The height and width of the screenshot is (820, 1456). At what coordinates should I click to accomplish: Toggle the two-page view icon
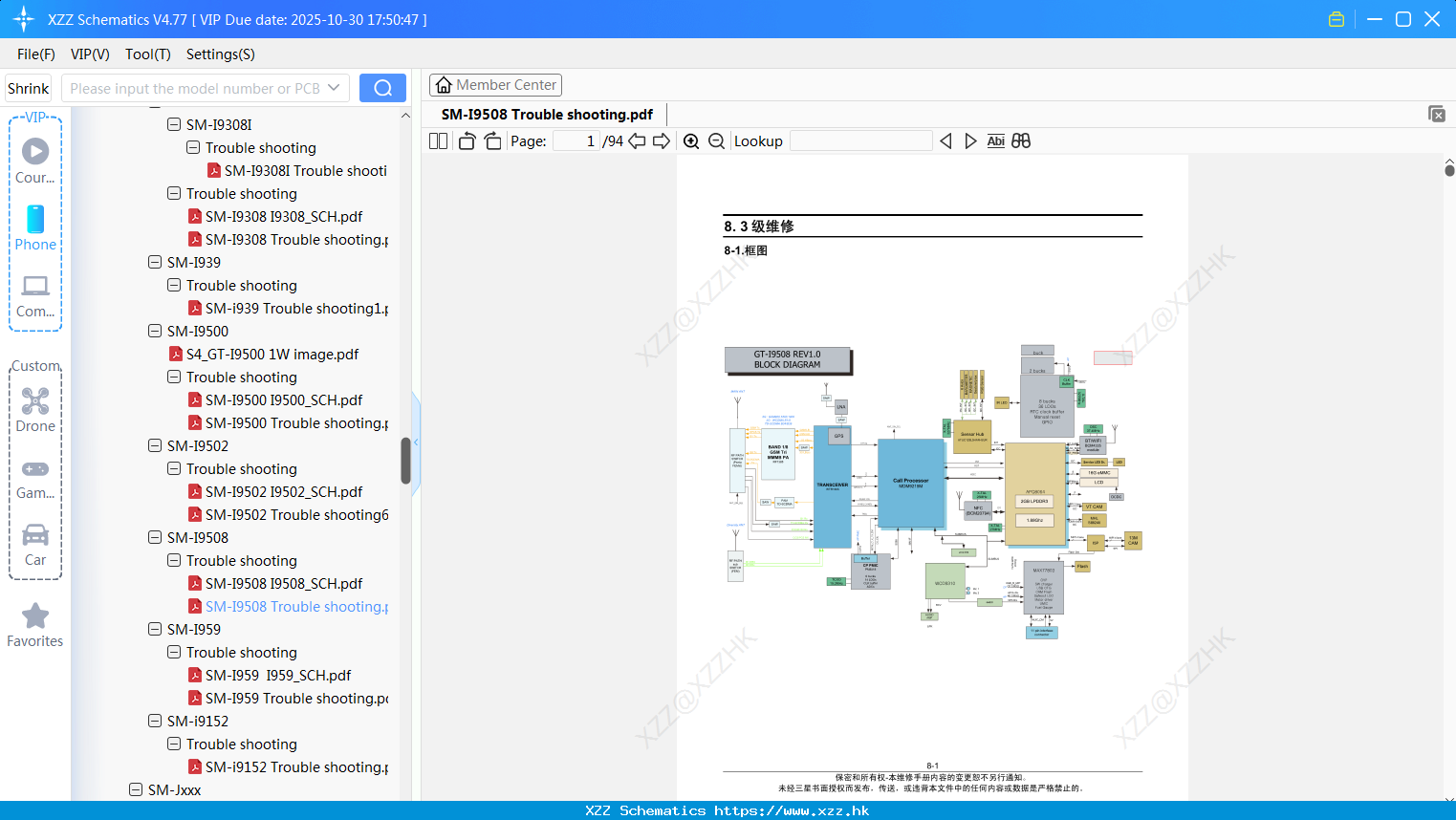pyautogui.click(x=438, y=141)
